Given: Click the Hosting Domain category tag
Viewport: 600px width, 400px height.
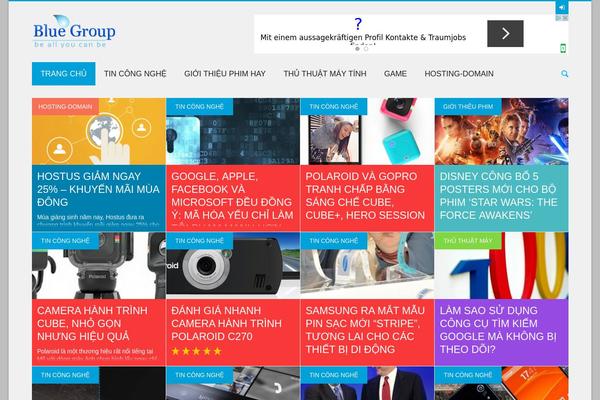Looking at the screenshot, I should point(65,106).
